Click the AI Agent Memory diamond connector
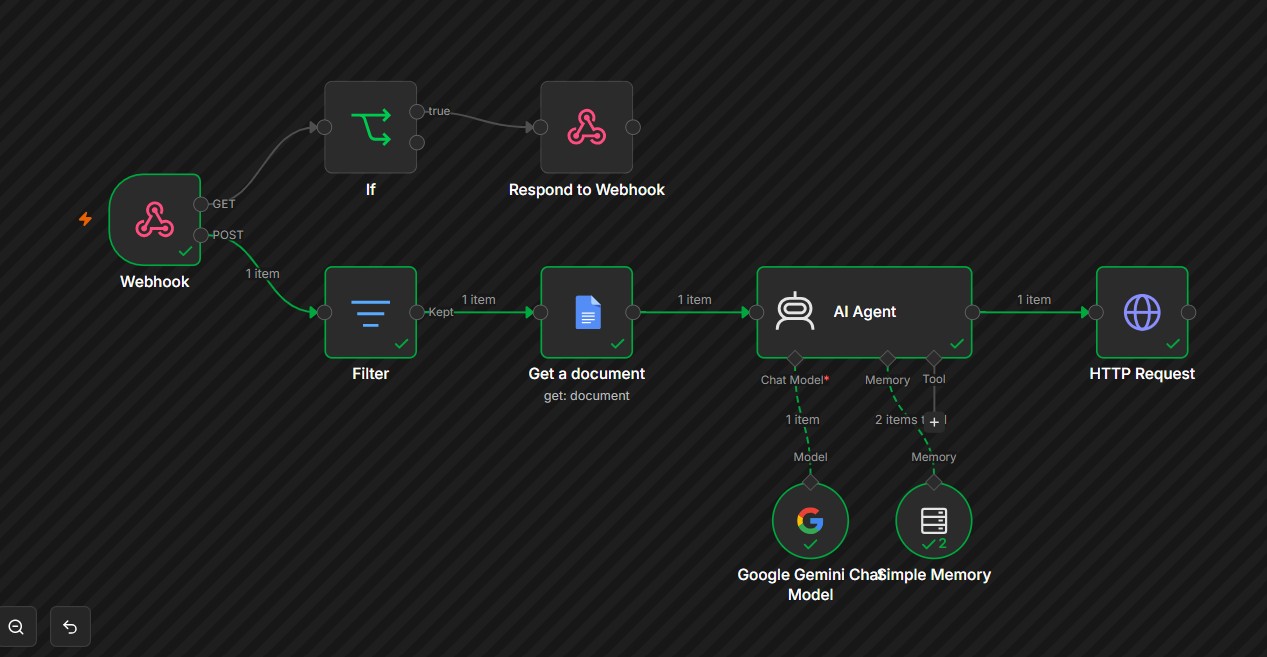Viewport: 1267px width, 657px height. tap(887, 358)
